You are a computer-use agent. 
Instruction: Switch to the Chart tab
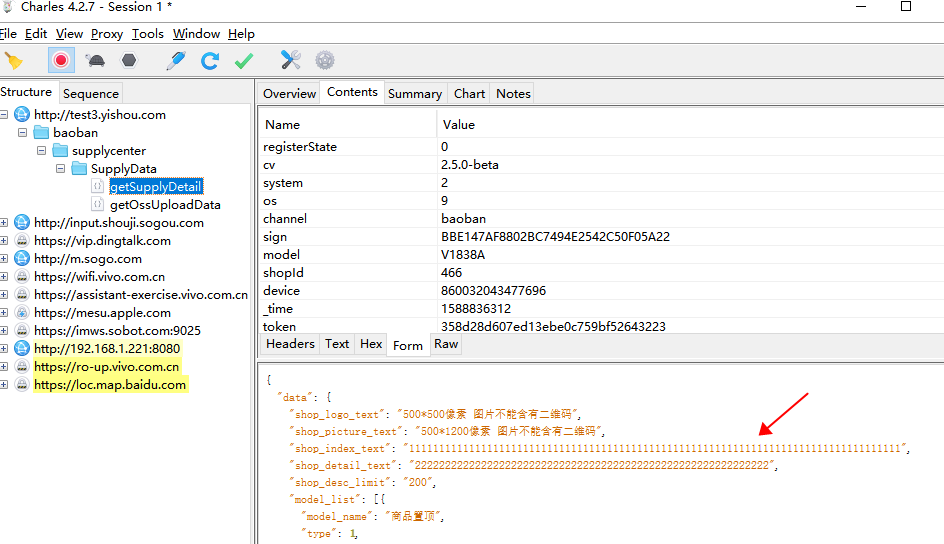[x=469, y=93]
